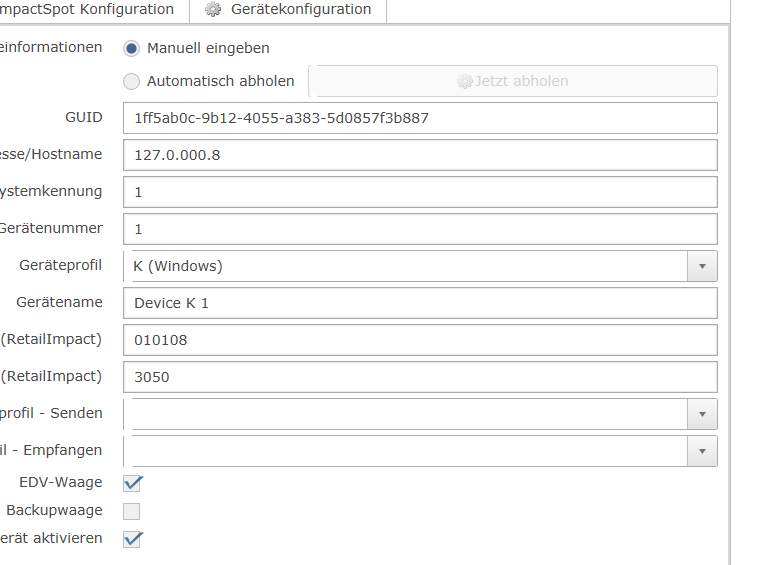Viewport: 765px width, 565px height.
Task: Focus the Hostname field showing 127.0.000.8
Action: point(420,155)
